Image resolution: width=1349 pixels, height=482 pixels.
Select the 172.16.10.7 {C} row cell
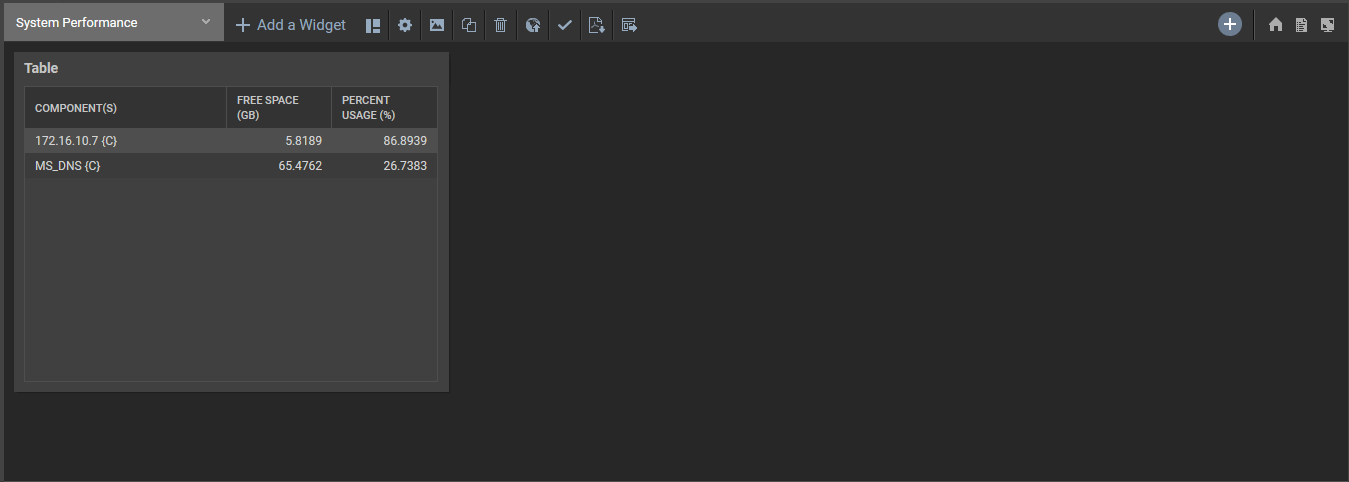pos(126,141)
